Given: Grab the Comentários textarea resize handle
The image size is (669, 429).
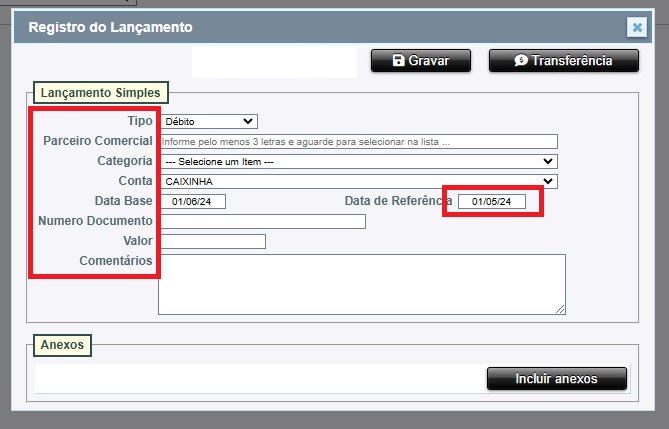Looking at the screenshot, I should pos(561,309).
